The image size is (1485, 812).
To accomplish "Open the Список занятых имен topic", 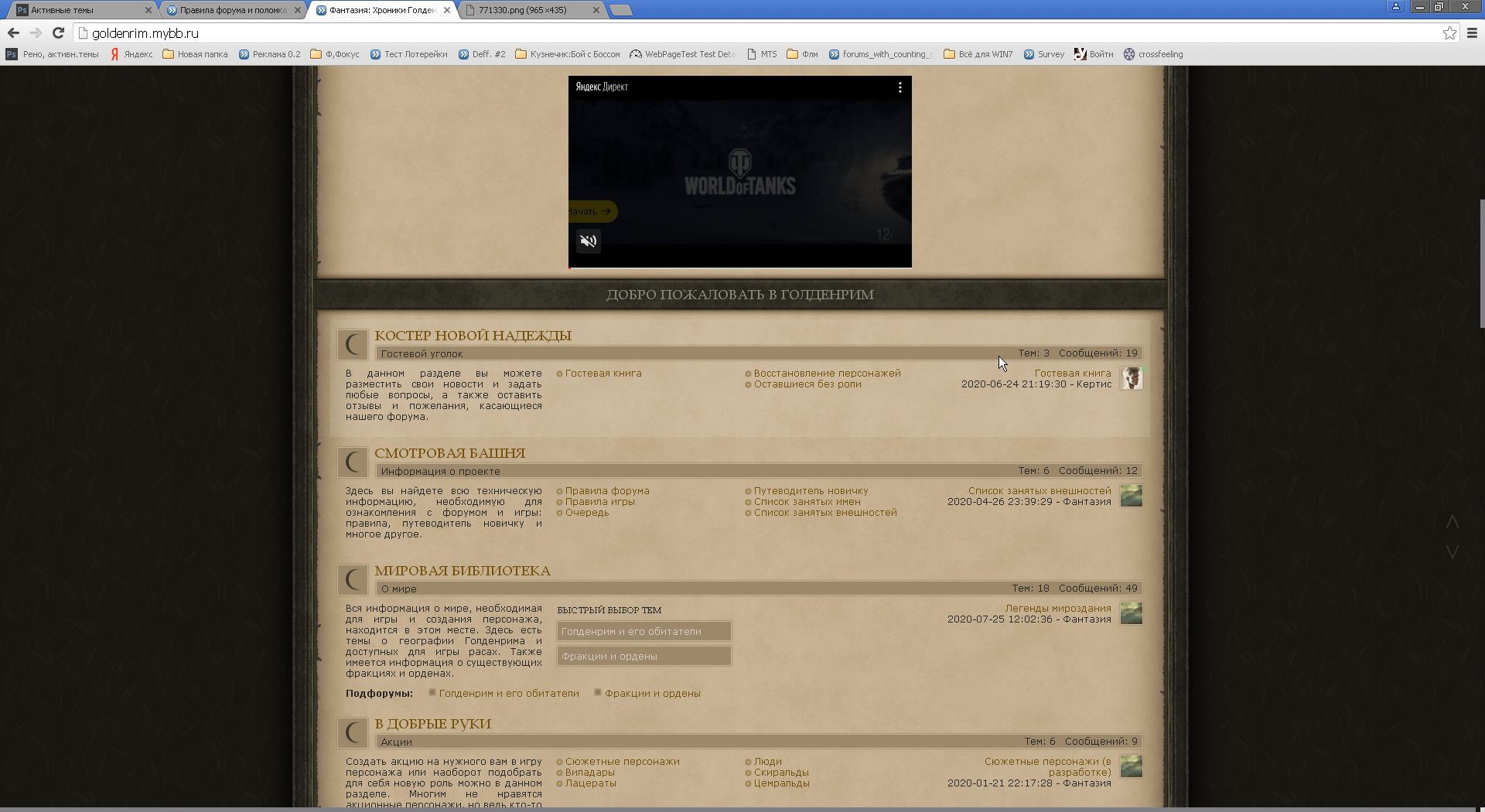I will coord(807,502).
